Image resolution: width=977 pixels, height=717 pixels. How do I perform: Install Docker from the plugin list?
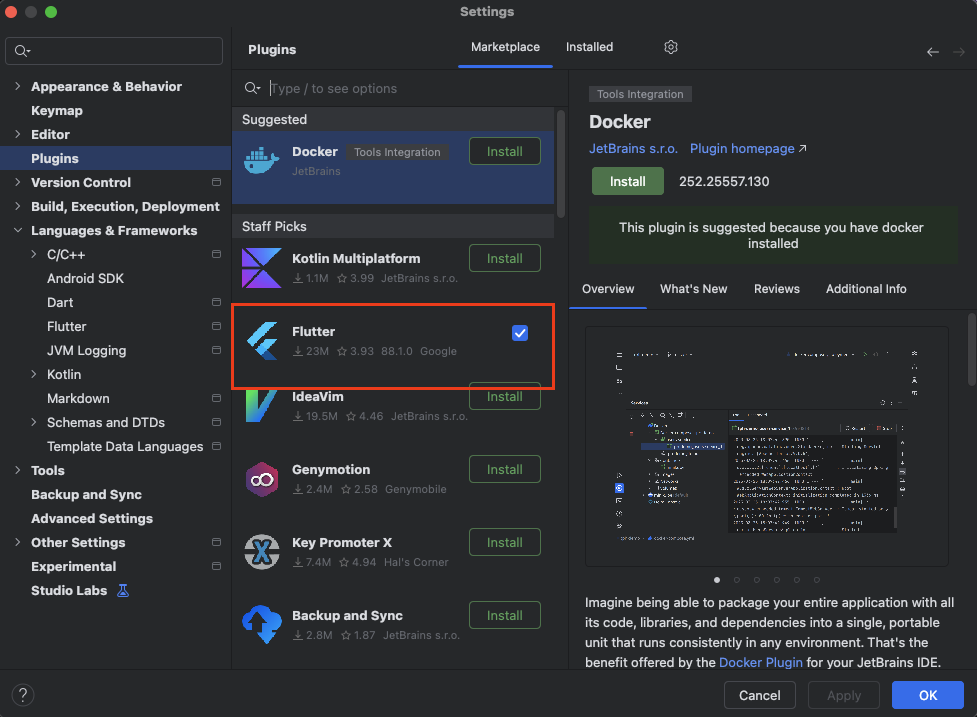505,151
